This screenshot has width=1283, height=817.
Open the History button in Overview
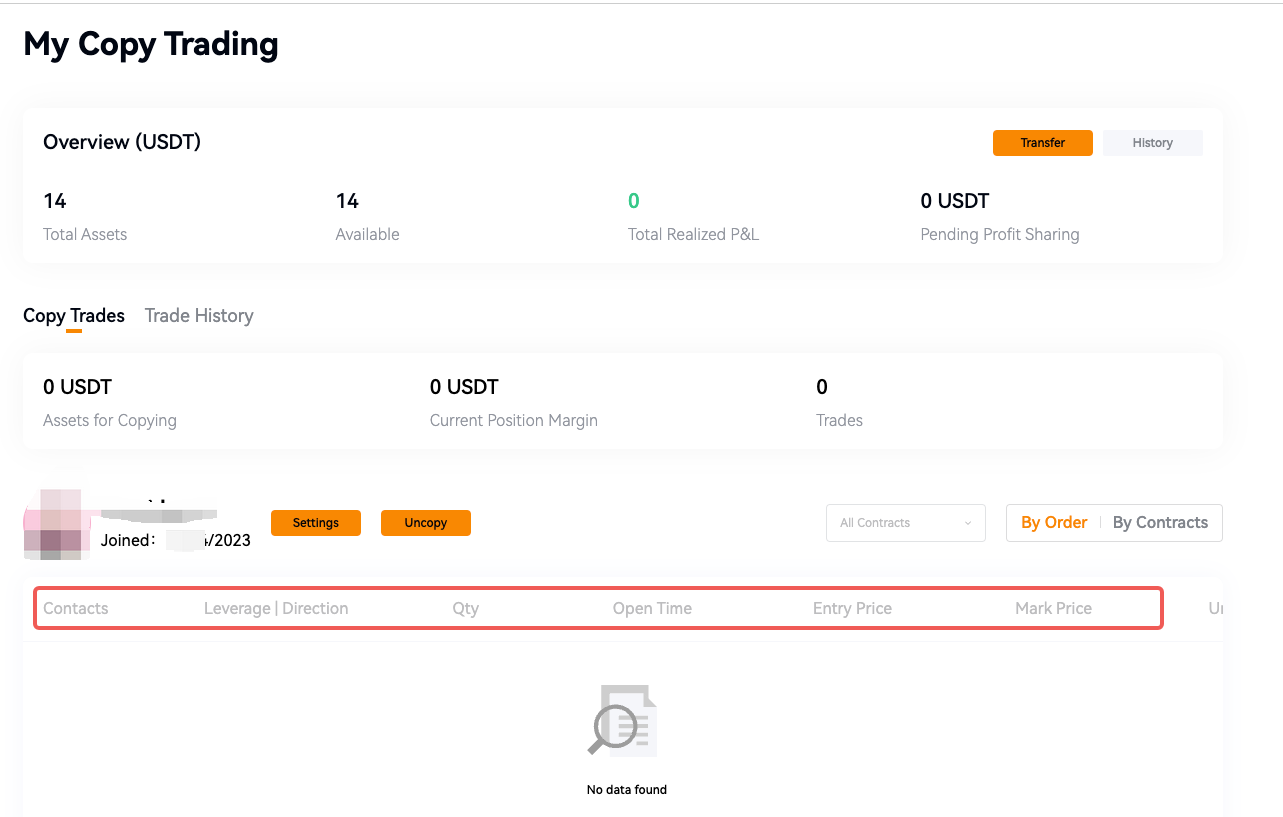(1152, 143)
